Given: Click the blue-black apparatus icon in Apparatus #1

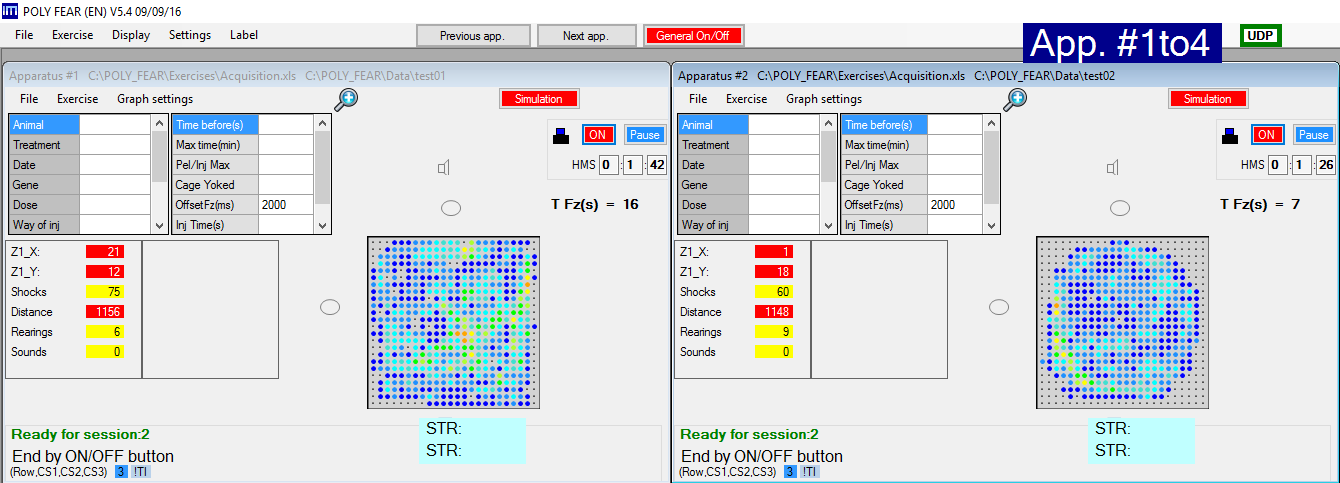Looking at the screenshot, I should point(561,135).
